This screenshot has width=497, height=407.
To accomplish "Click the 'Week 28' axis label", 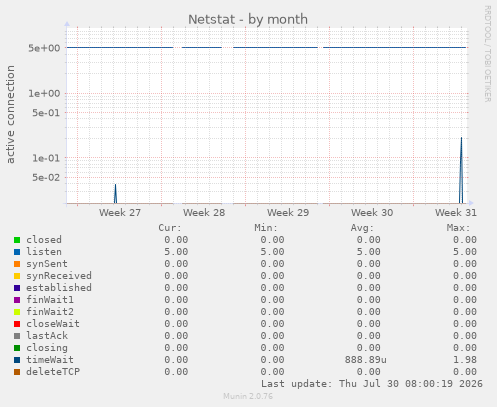I will [204, 213].
